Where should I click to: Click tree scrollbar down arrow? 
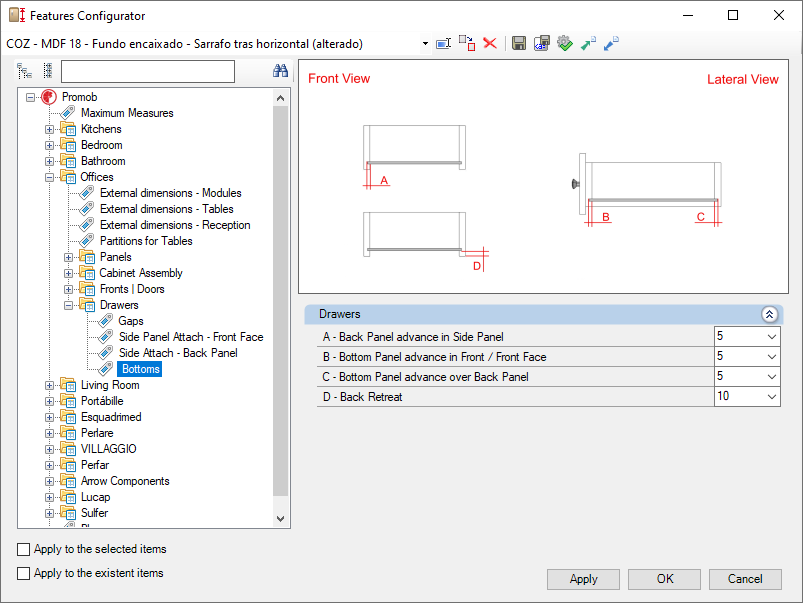coord(280,518)
